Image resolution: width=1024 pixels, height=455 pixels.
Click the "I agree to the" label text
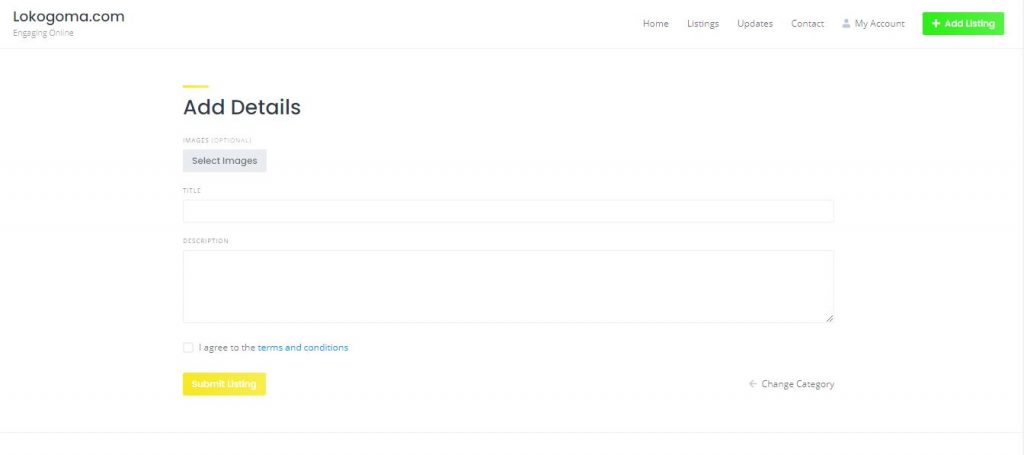pyautogui.click(x=227, y=348)
